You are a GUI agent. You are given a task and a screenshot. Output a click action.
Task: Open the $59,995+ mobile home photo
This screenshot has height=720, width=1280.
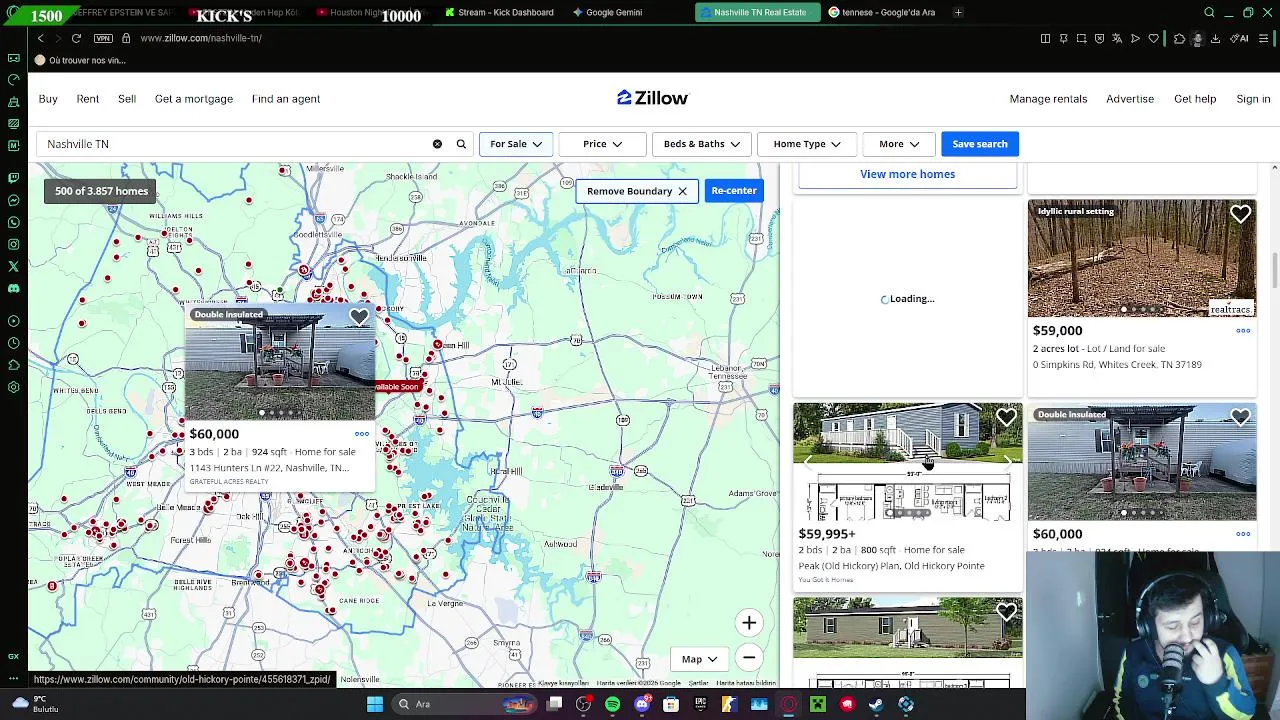(907, 462)
